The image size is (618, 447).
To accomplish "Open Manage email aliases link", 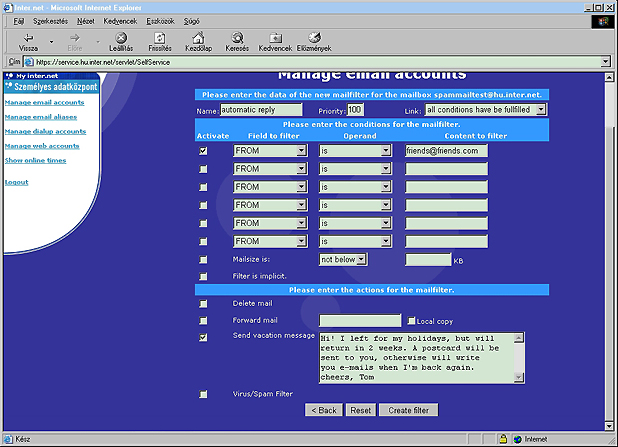I will [42, 117].
